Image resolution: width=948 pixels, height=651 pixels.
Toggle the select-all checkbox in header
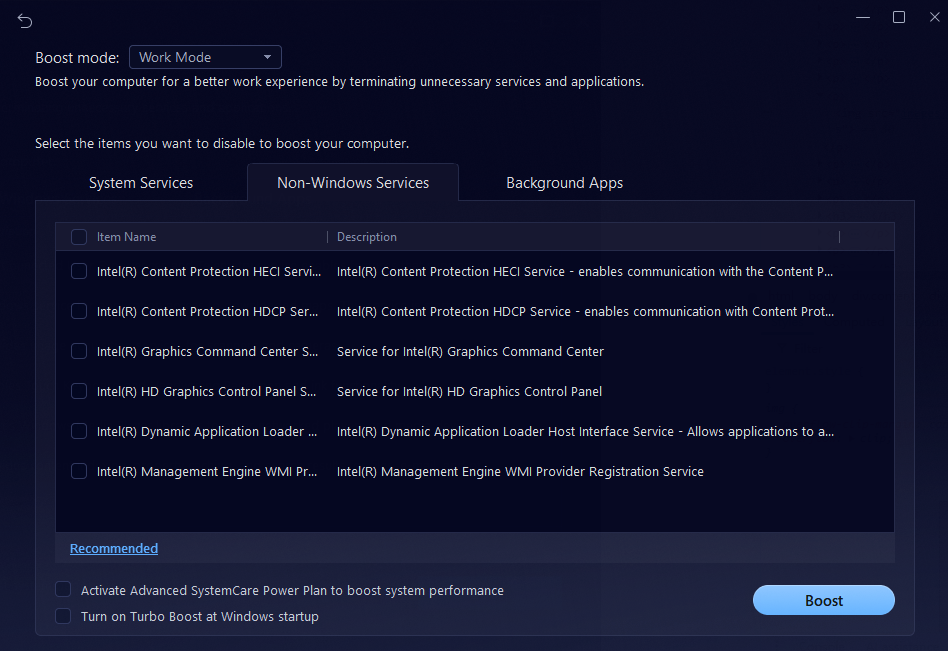click(x=79, y=237)
